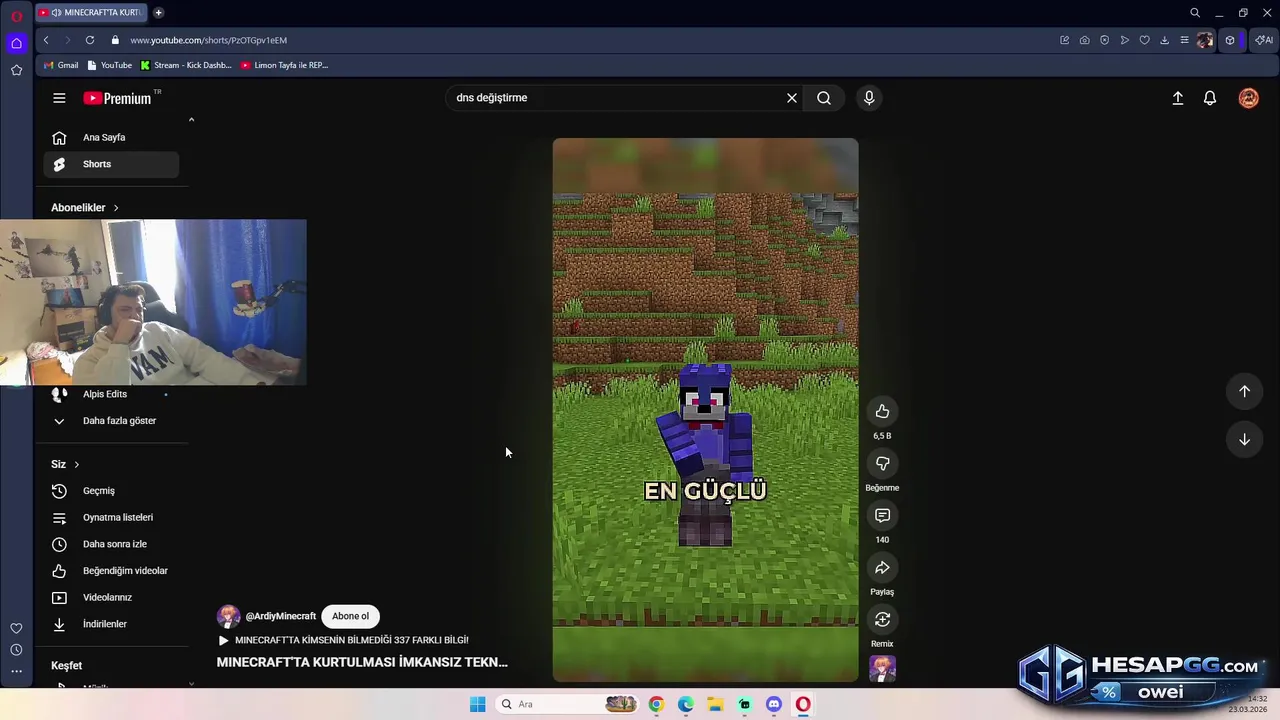Expand the Abonelikler section
Viewport: 1280px width, 720px height.
[x=85, y=207]
